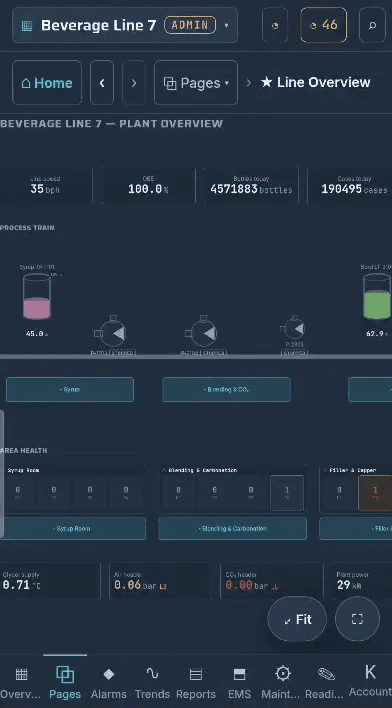This screenshot has height=708, width=392.
Task: Open the Syrup Room area button
Action: click(73, 528)
